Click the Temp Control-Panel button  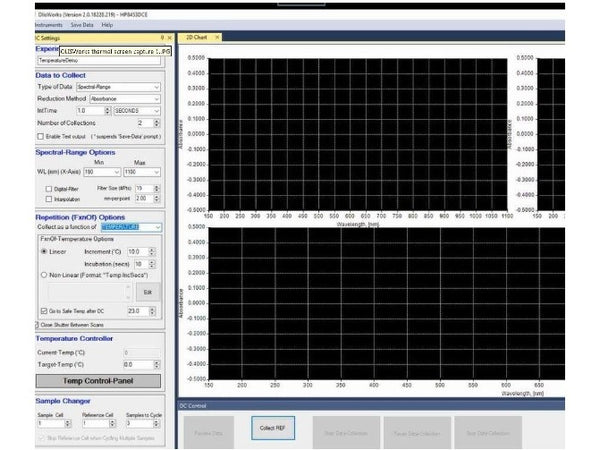click(98, 381)
